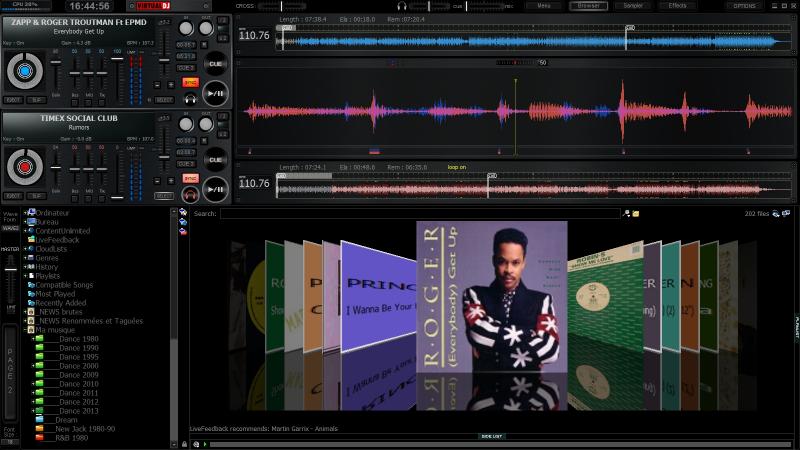The width and height of the screenshot is (800, 450).
Task: Click the lock icon below the folder tree
Action: pos(184,444)
